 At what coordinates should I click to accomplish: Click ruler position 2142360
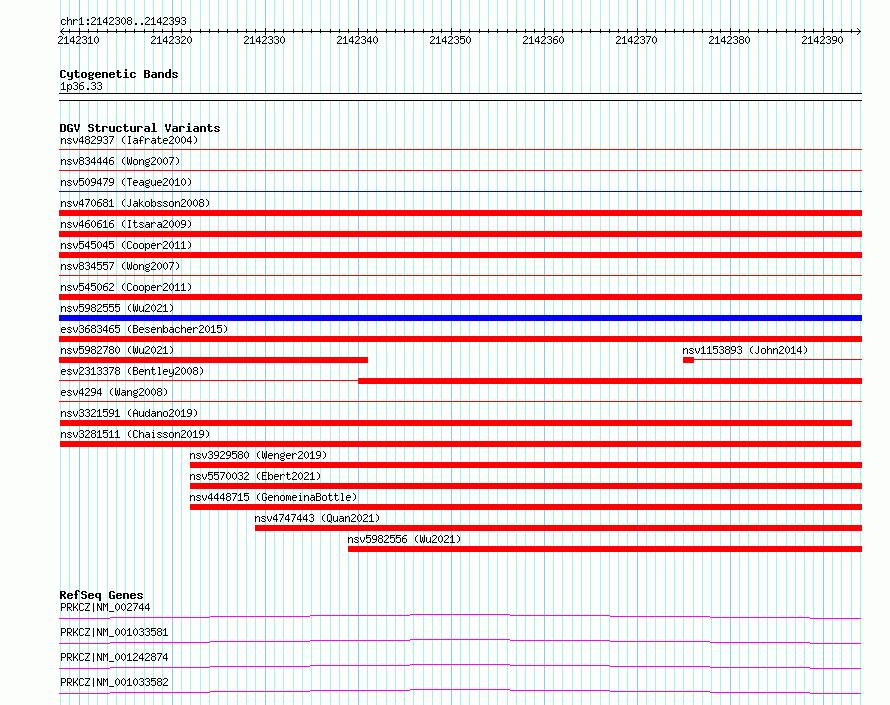coord(544,40)
